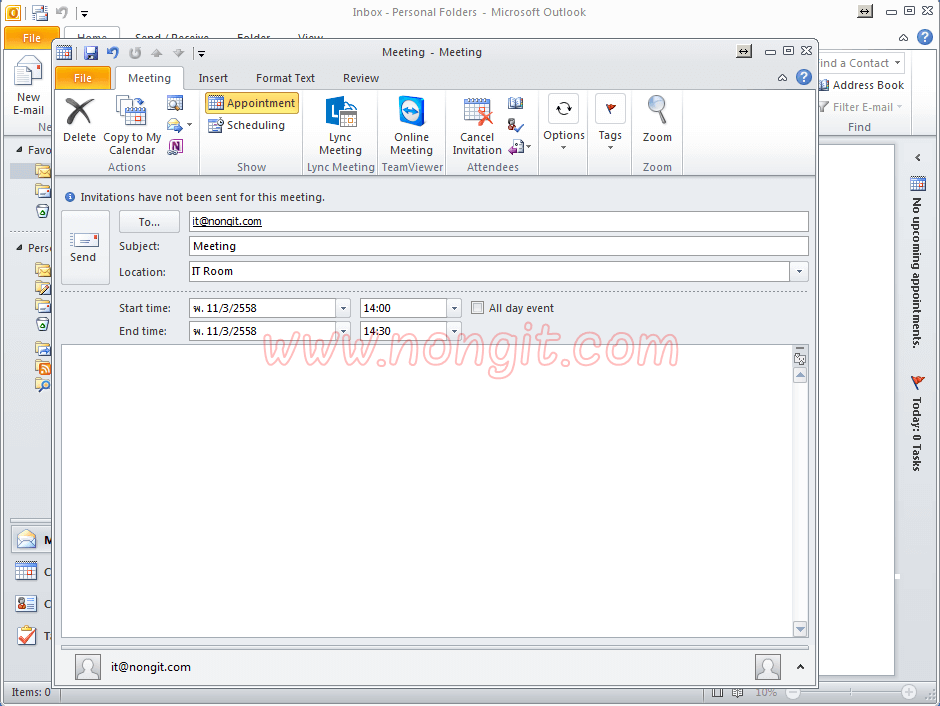Expand the To-Do Bar arrow
The width and height of the screenshot is (940, 706).
point(918,158)
